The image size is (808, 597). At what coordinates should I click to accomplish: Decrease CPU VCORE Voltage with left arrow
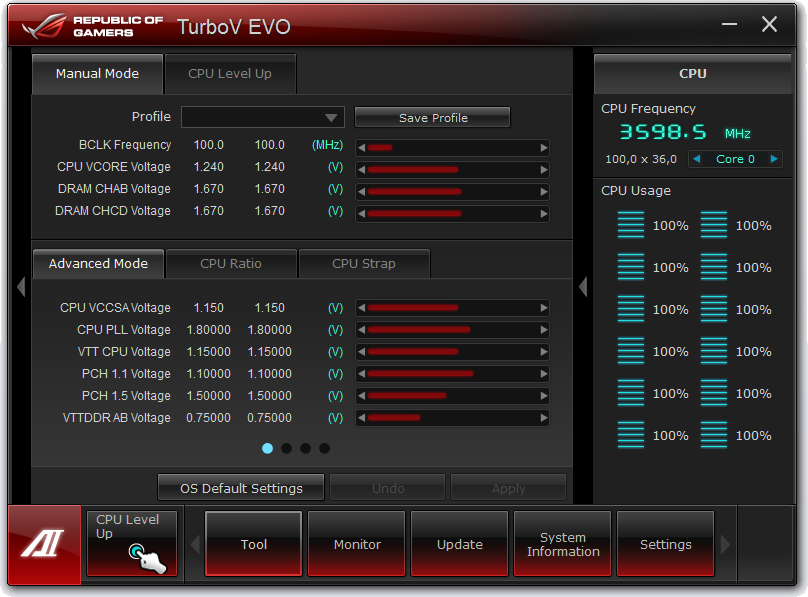[362, 170]
